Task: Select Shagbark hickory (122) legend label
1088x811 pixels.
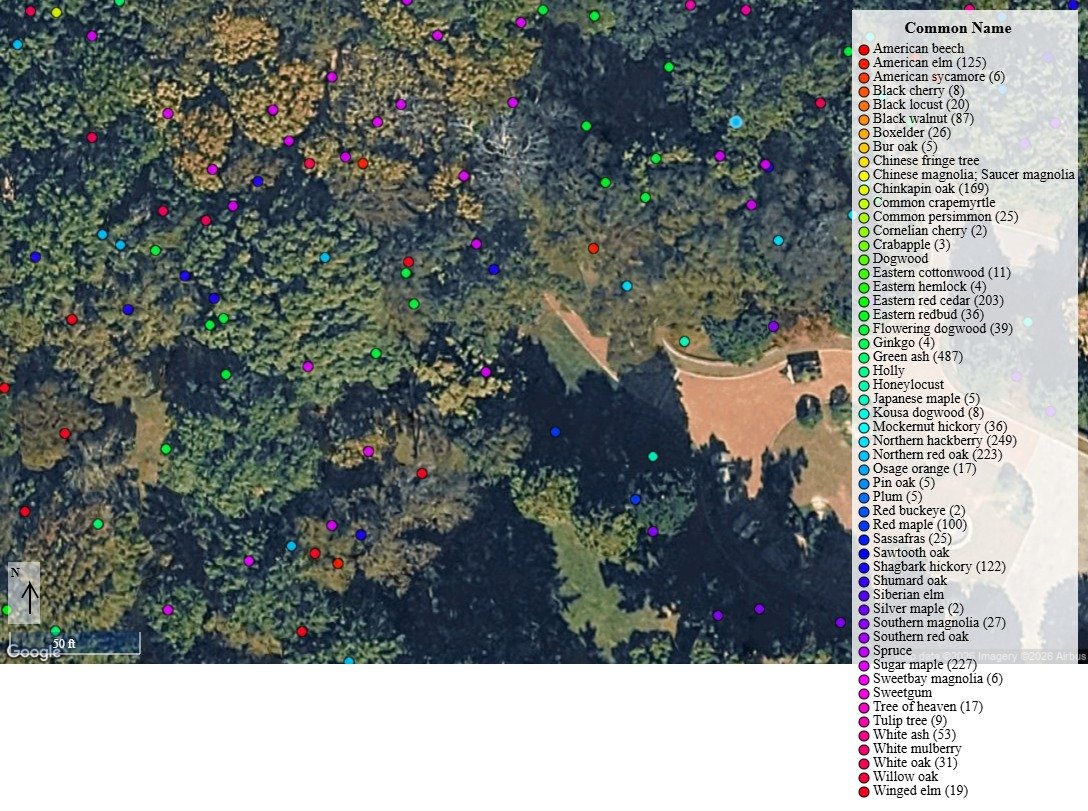Action: pos(939,566)
